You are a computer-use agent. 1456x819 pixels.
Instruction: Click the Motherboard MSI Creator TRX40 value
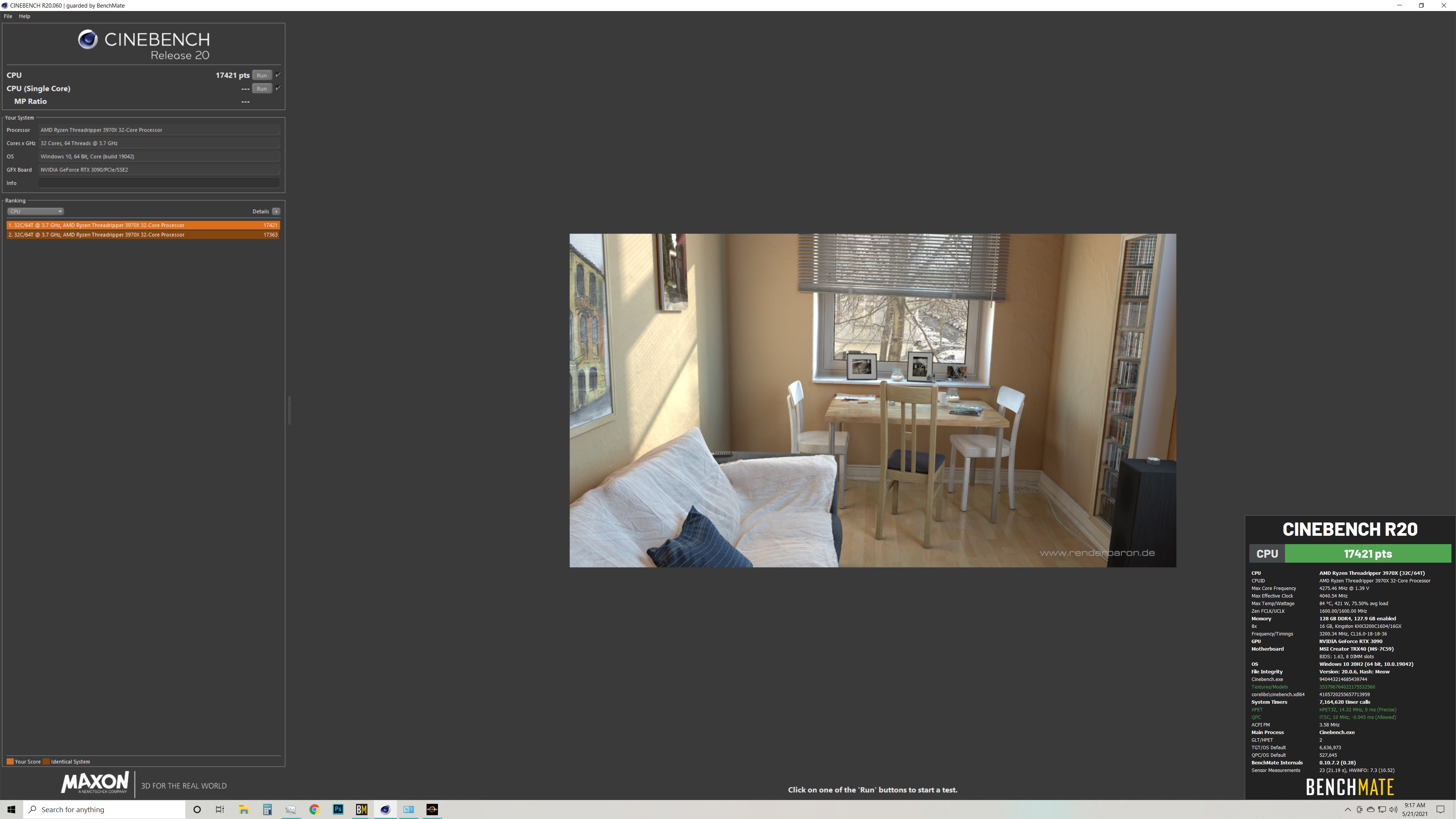pyautogui.click(x=1357, y=649)
